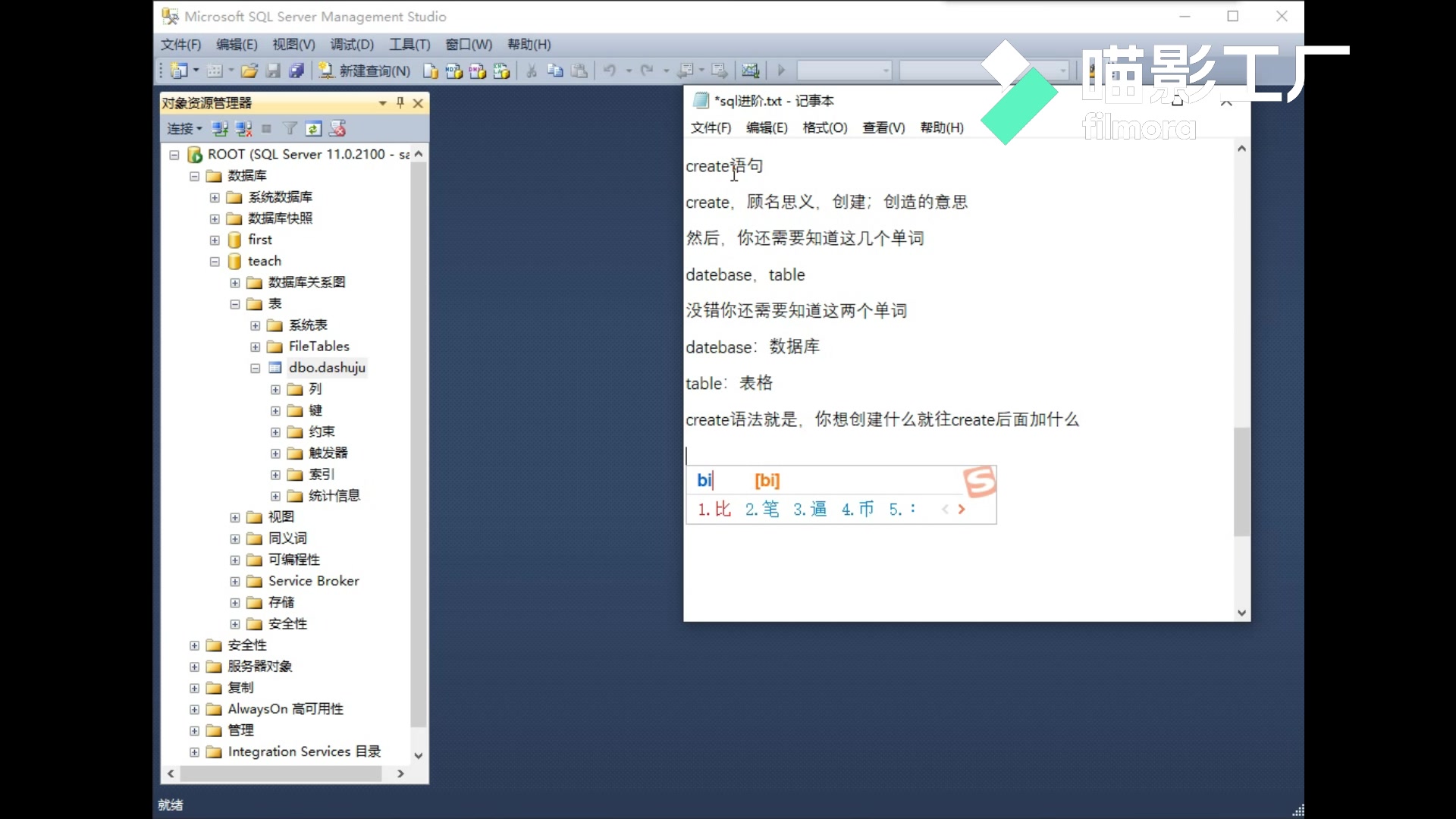Expand the Service Broker folder

point(235,582)
